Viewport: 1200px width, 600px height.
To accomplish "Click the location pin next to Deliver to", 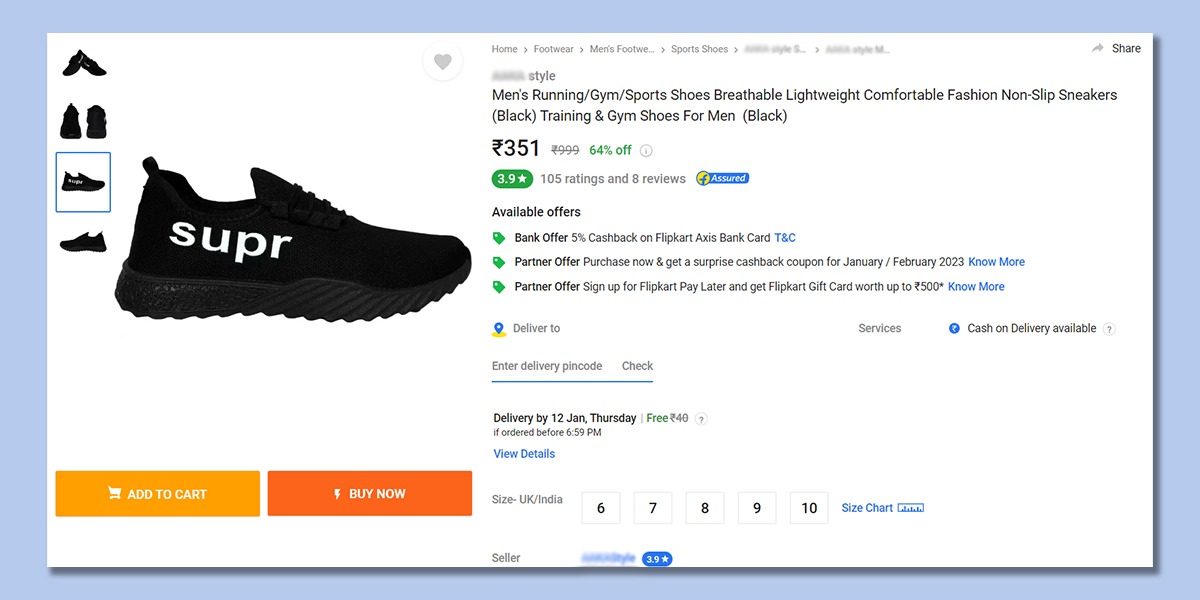I will coord(499,329).
